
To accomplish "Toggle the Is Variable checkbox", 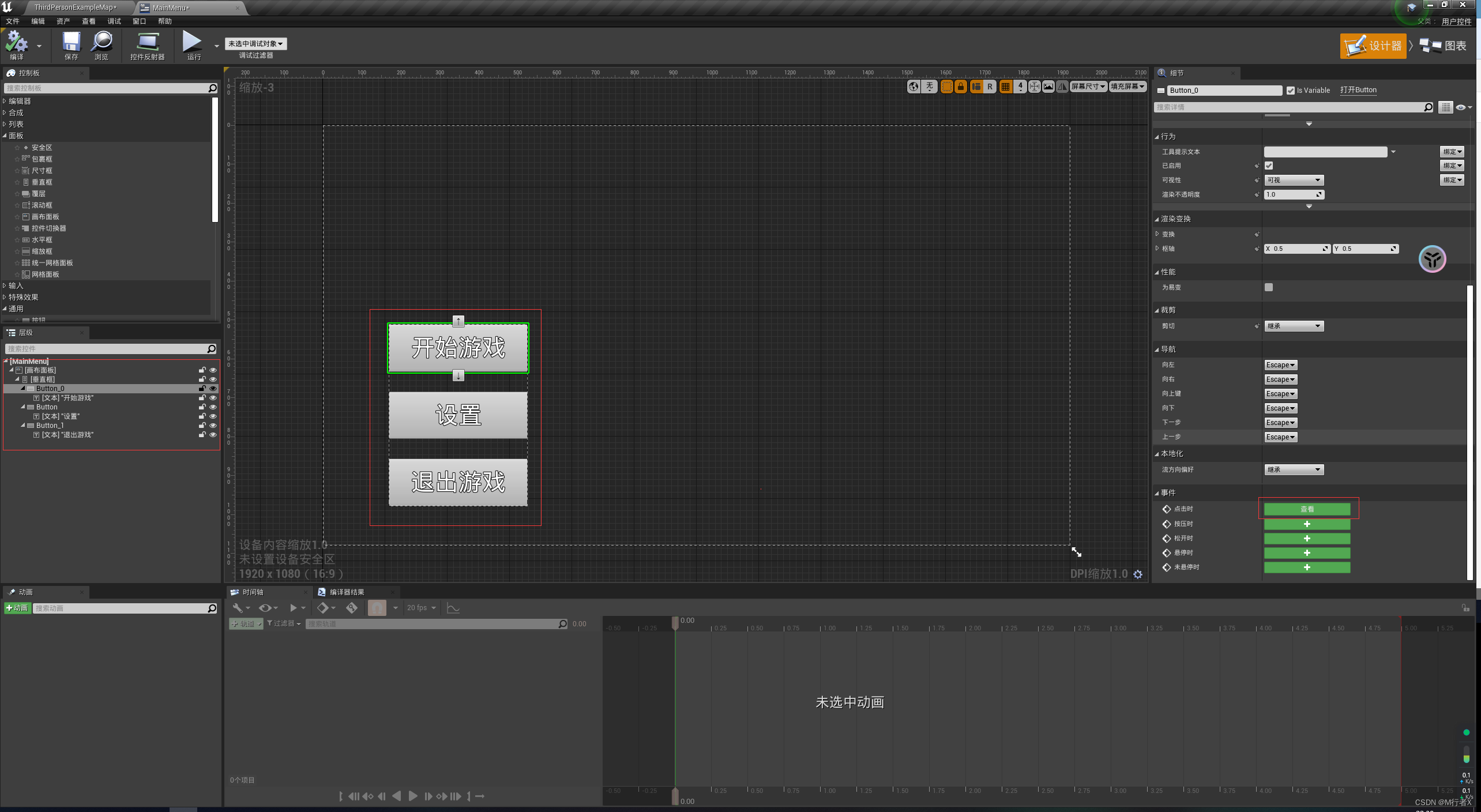I will [x=1290, y=91].
